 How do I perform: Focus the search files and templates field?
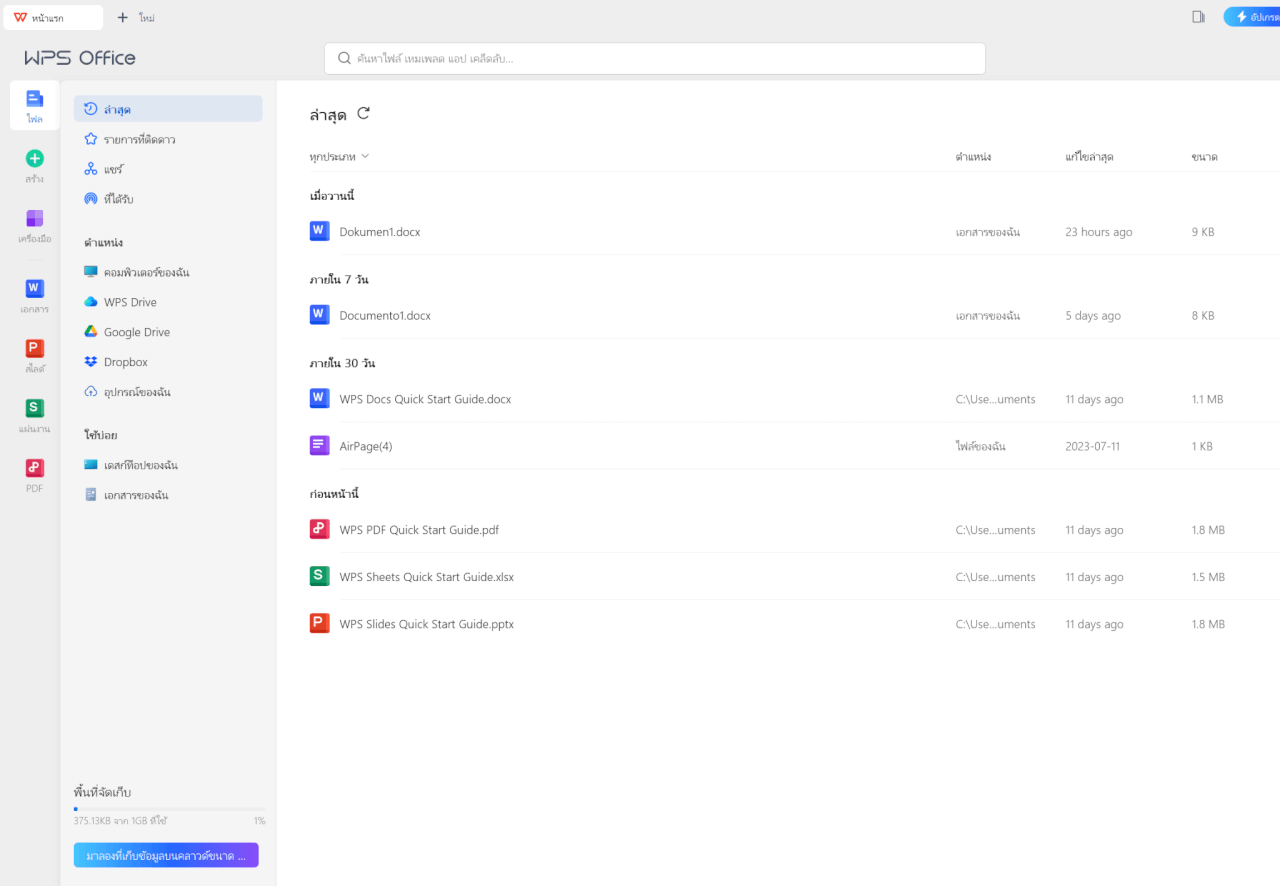tap(655, 59)
